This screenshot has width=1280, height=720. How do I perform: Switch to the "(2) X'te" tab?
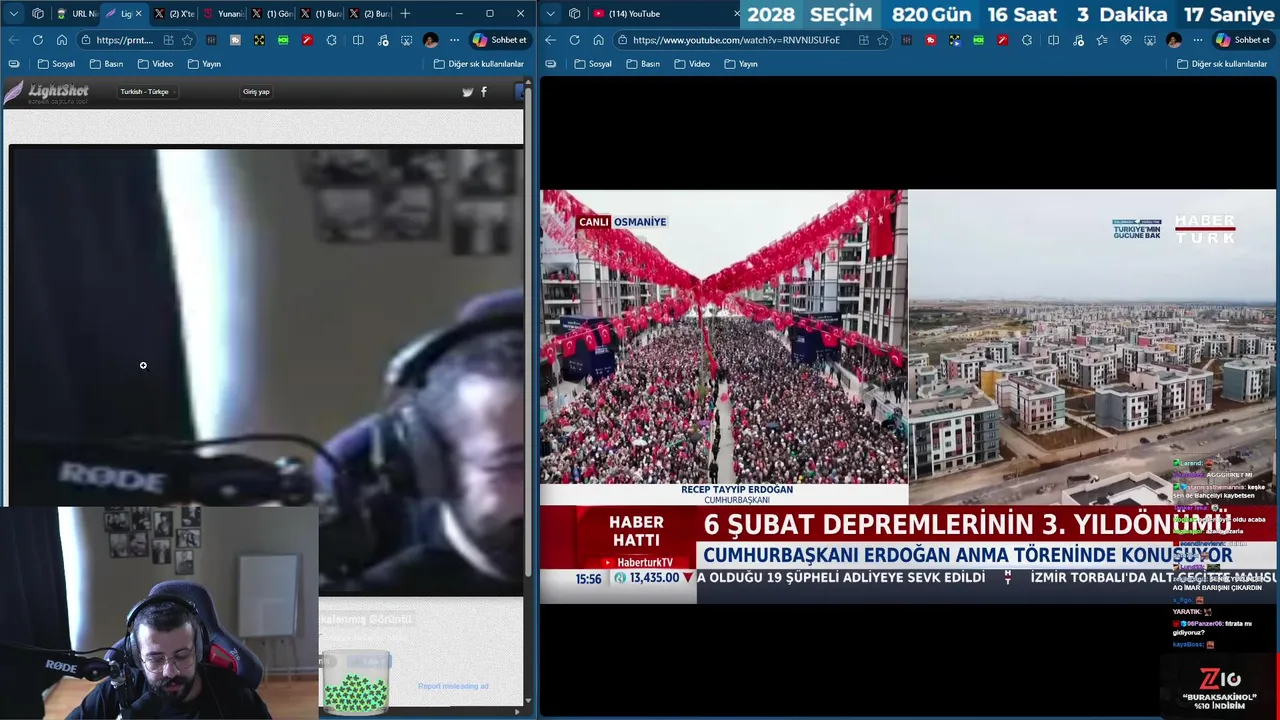tap(174, 14)
